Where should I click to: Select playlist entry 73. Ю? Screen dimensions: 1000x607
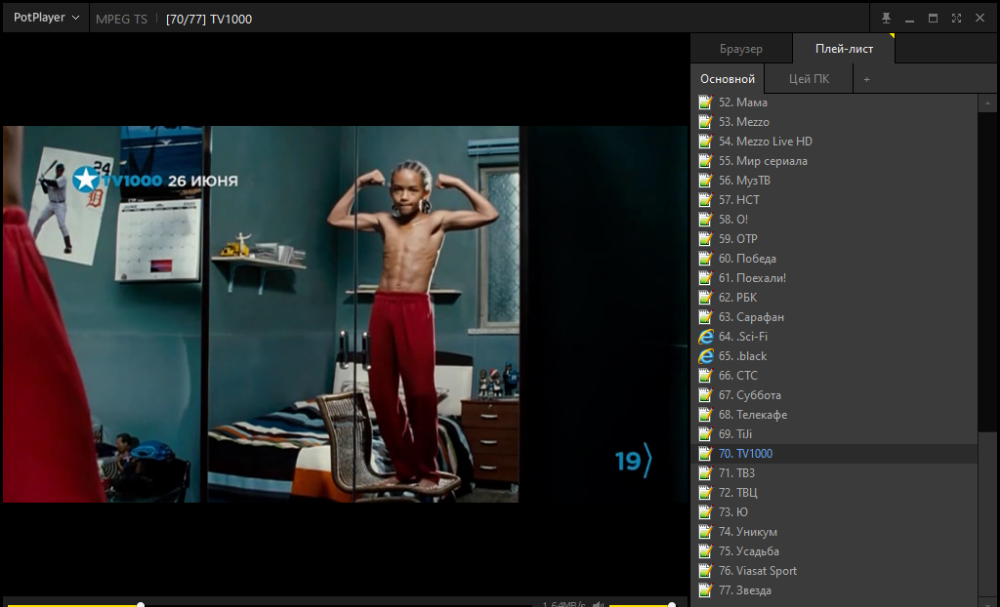pyautogui.click(x=834, y=511)
